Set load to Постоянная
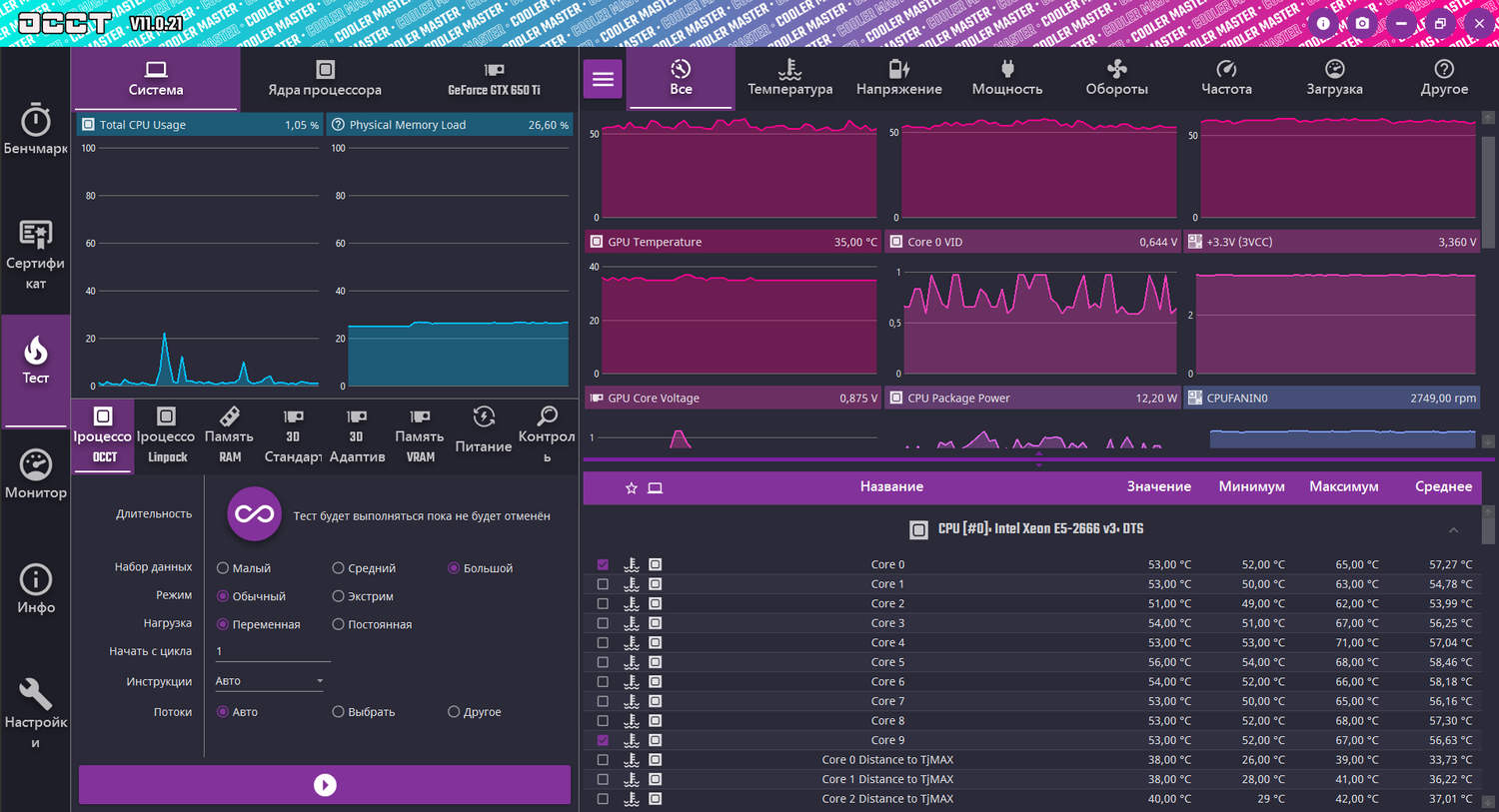 coord(338,624)
